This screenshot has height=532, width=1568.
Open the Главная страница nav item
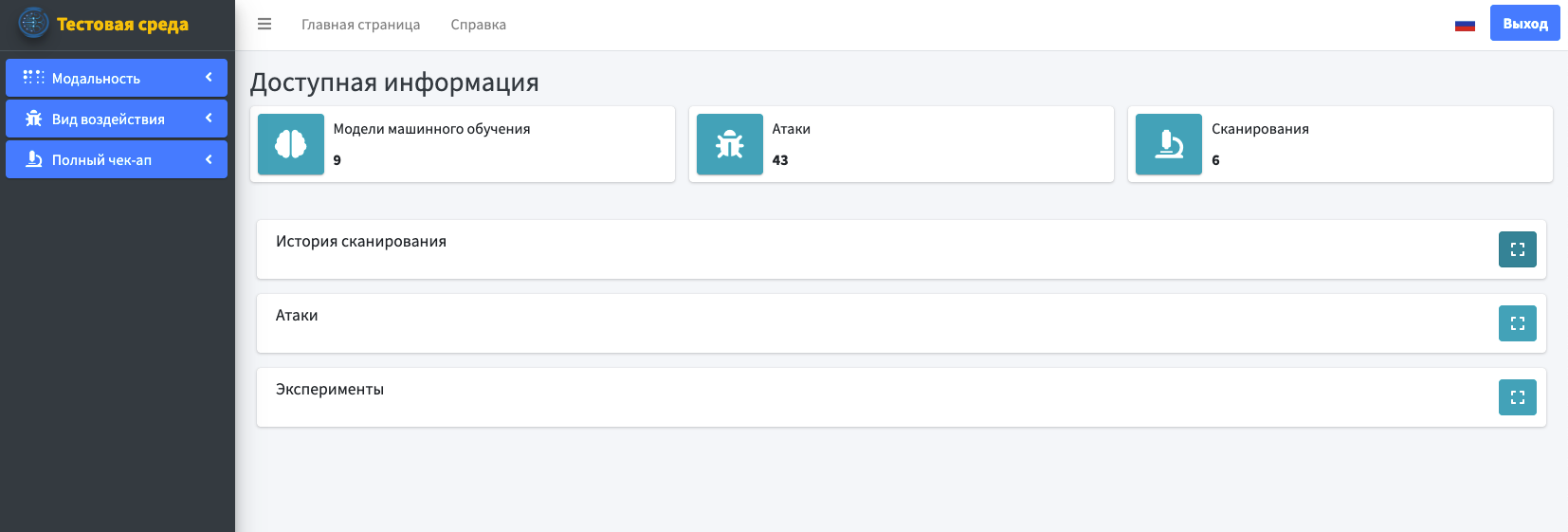(360, 25)
